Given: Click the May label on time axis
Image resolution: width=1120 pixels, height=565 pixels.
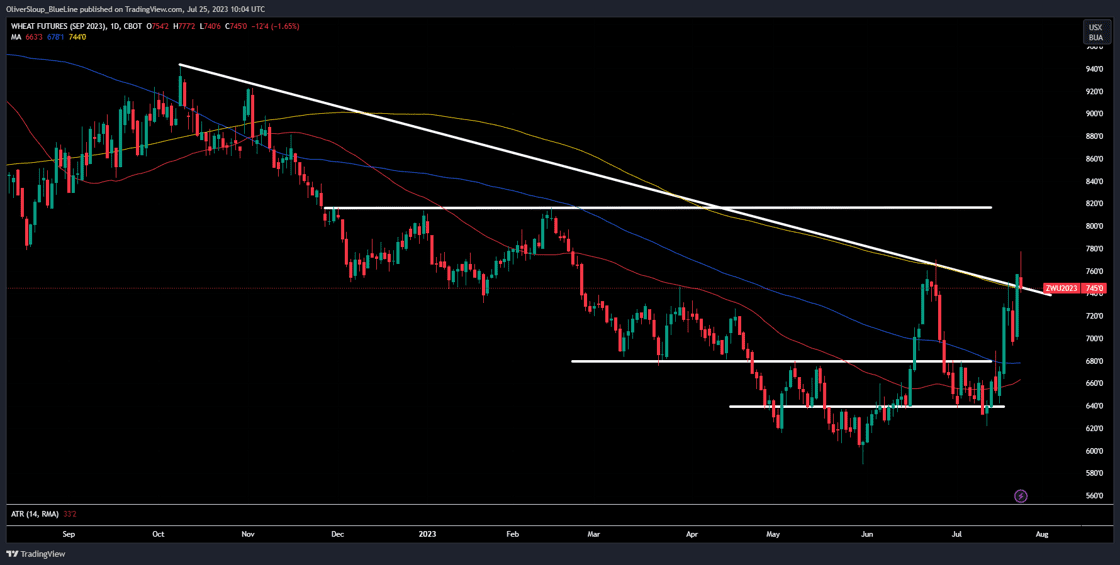Looking at the screenshot, I should click(x=772, y=534).
